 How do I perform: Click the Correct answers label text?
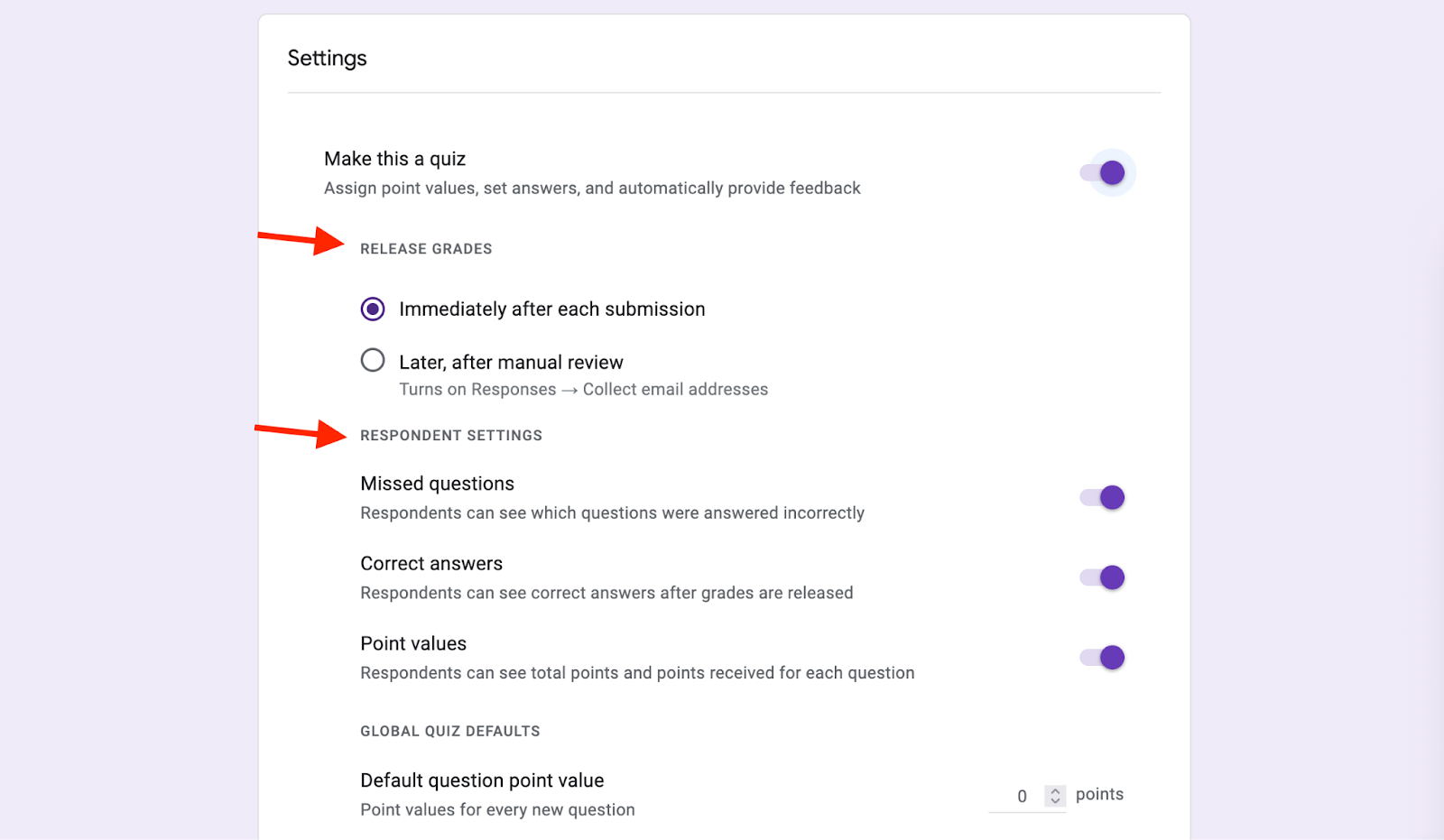[x=431, y=564]
